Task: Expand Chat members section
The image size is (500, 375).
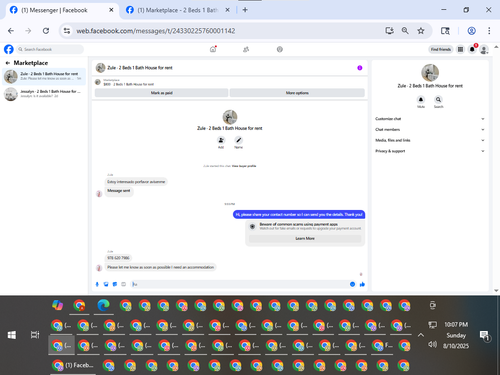Action: pos(430,129)
